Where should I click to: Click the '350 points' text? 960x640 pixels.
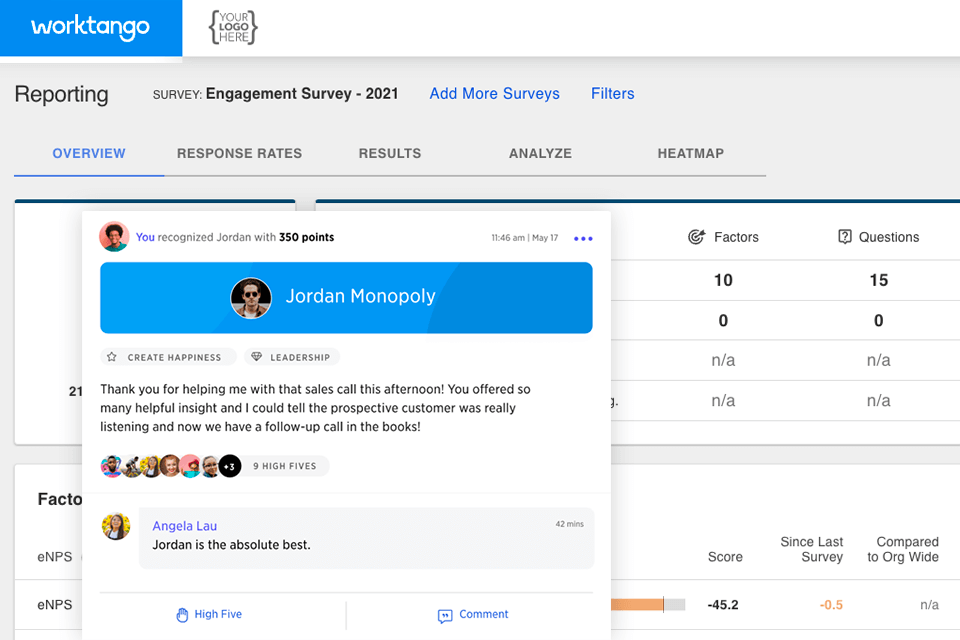[307, 238]
